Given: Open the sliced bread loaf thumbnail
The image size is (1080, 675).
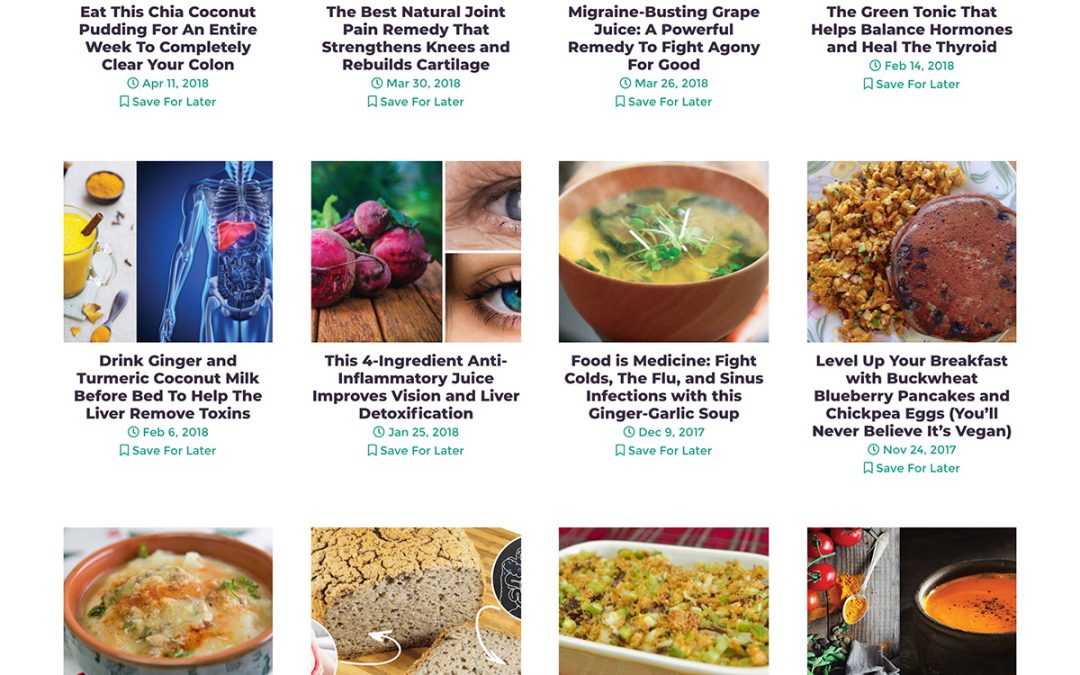Looking at the screenshot, I should point(416,601).
